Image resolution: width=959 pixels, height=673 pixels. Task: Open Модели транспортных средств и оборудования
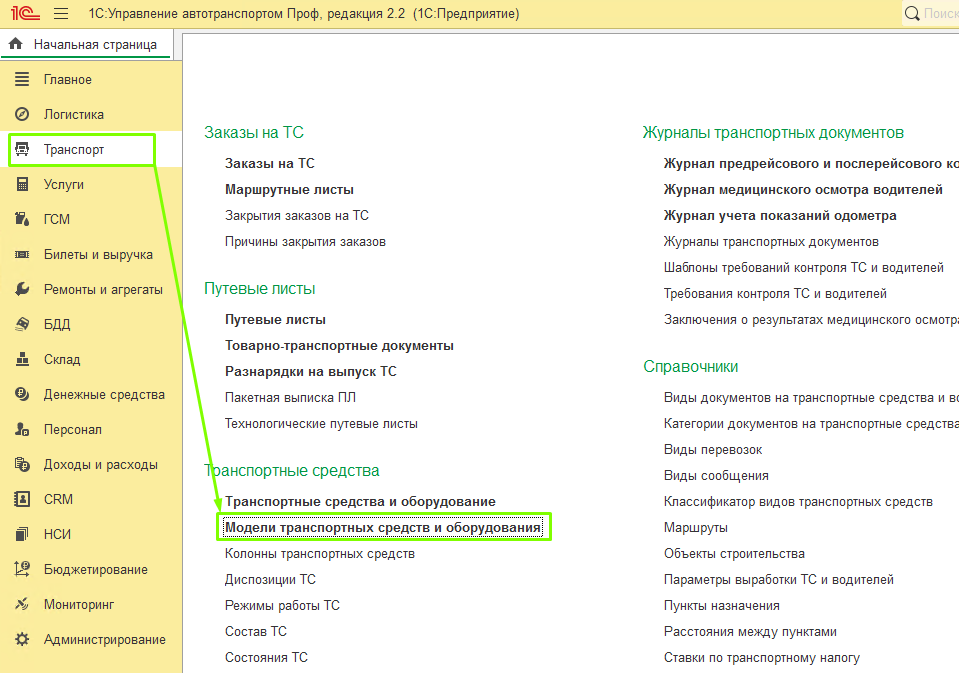pyautogui.click(x=383, y=527)
